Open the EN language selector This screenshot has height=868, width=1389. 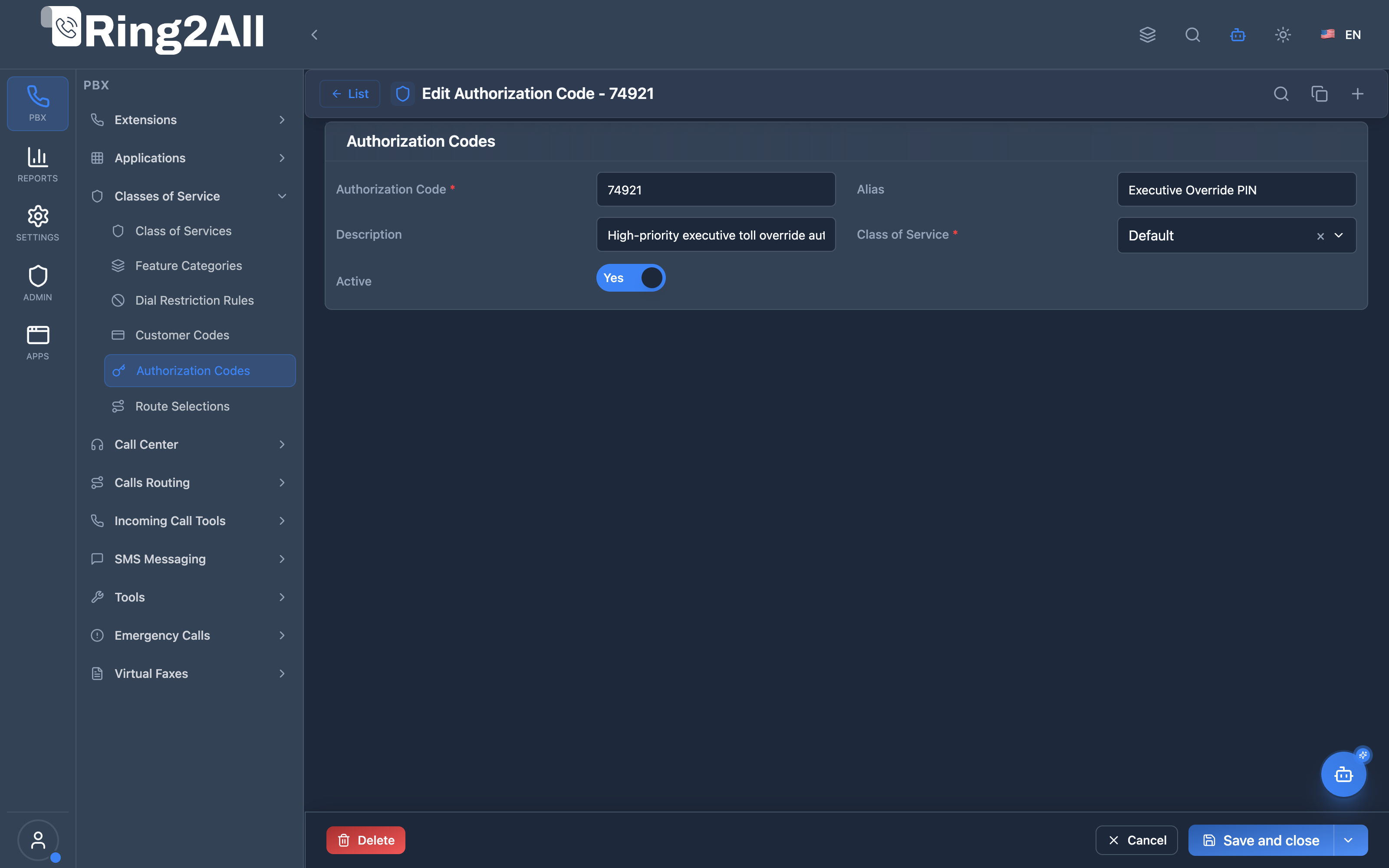point(1341,34)
